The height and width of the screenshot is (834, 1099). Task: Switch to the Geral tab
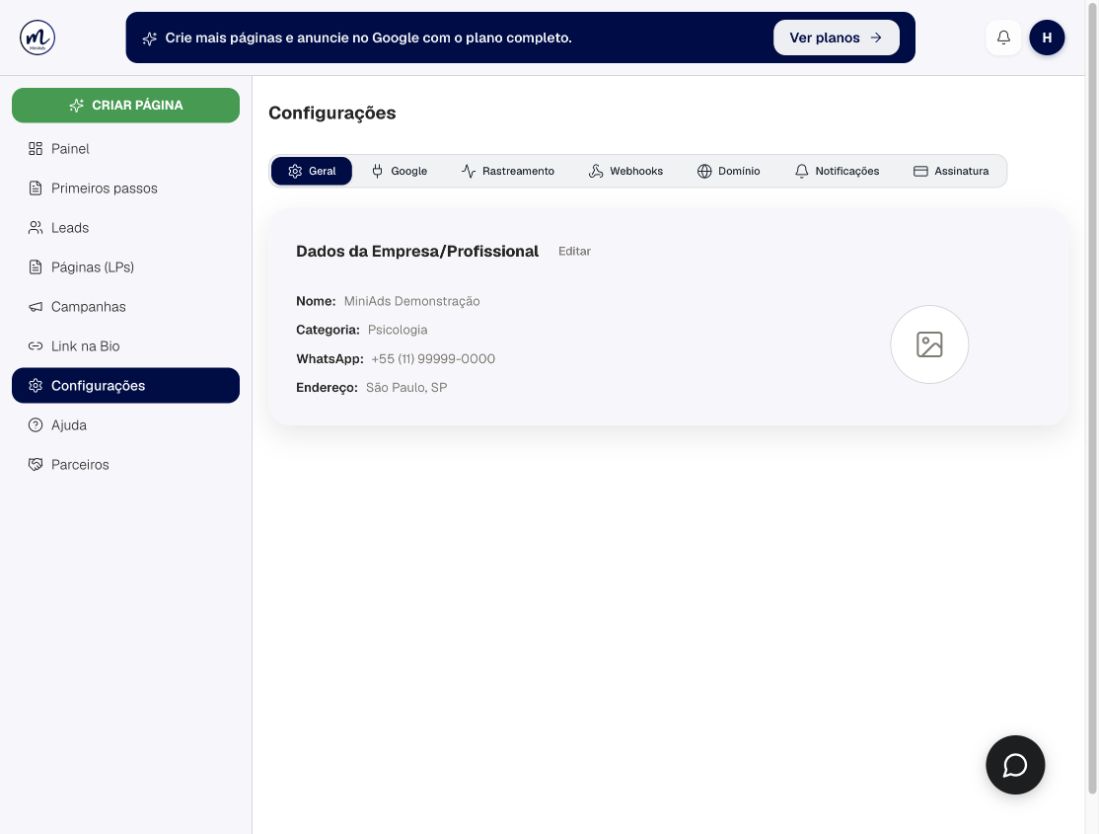point(311,171)
